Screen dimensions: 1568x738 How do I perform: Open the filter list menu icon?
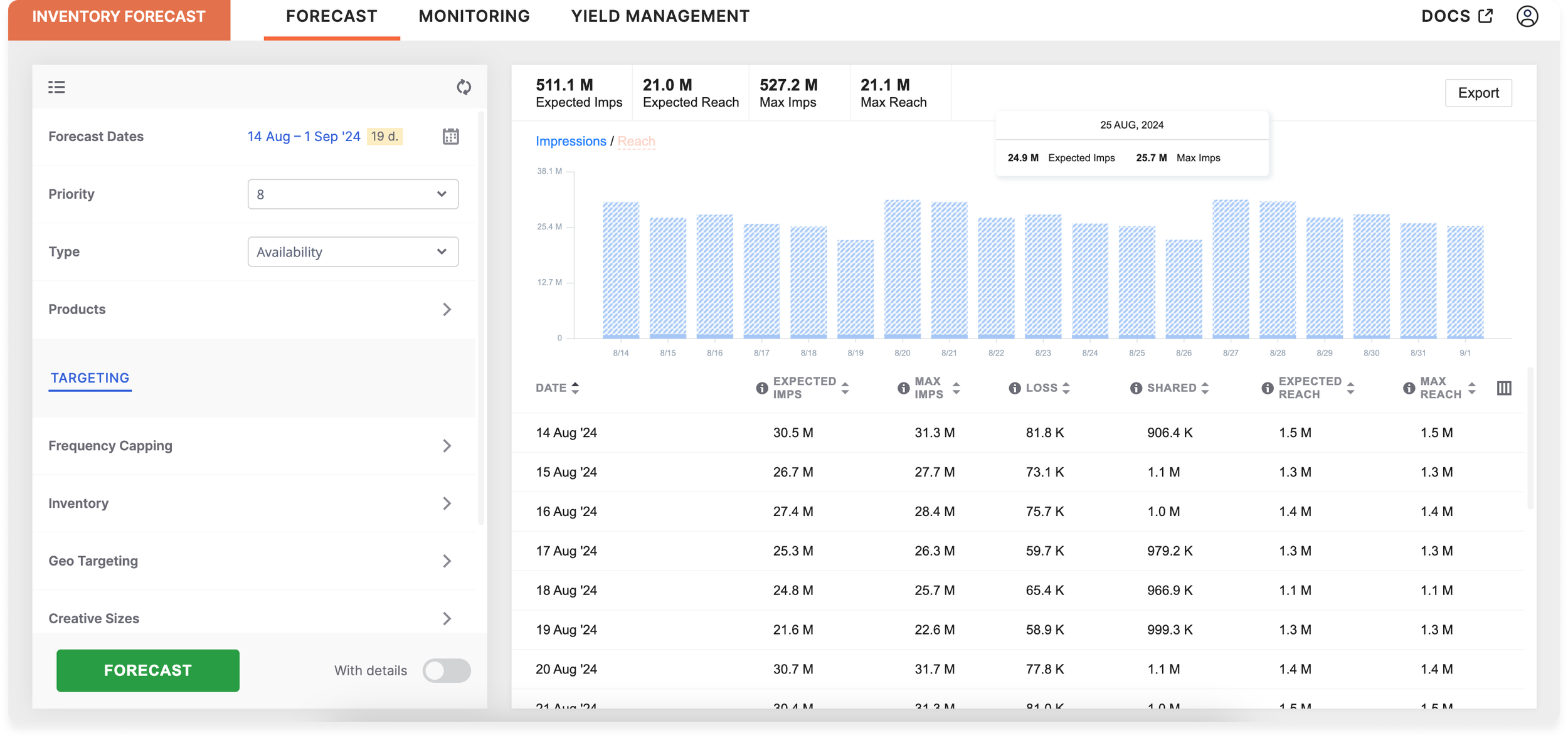pos(56,87)
